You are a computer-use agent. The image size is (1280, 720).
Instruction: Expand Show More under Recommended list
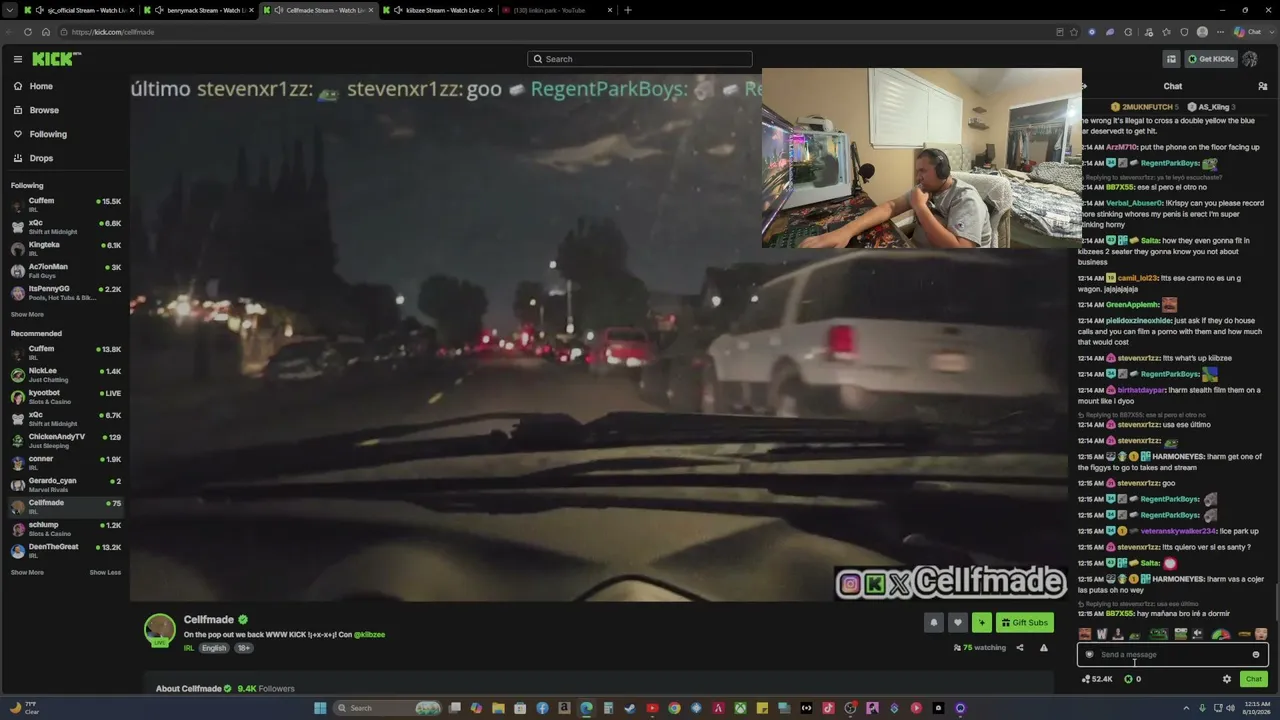27,573
